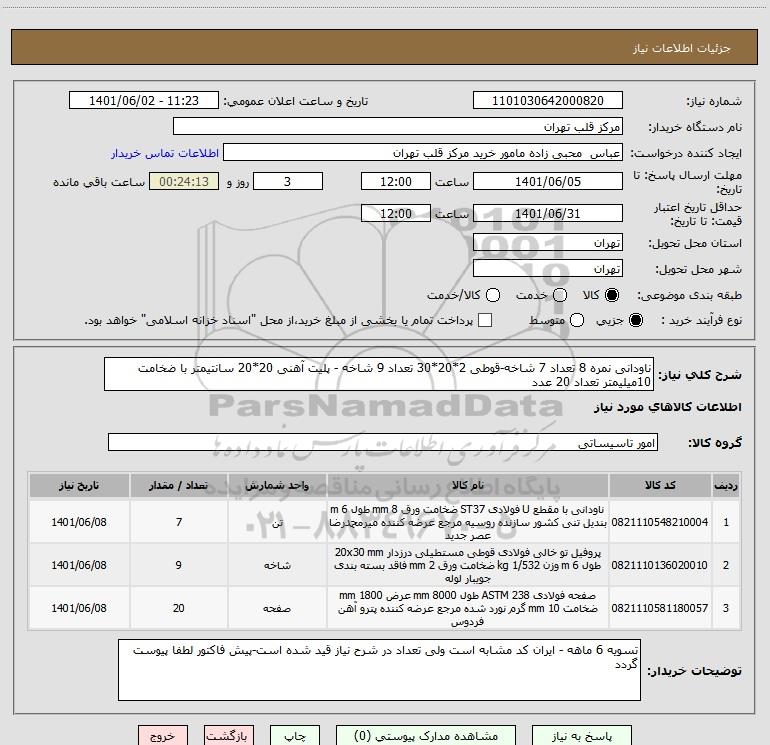Click the جزئیات اطلاعات نیاز header title
This screenshot has height=745, width=770.
681,48
